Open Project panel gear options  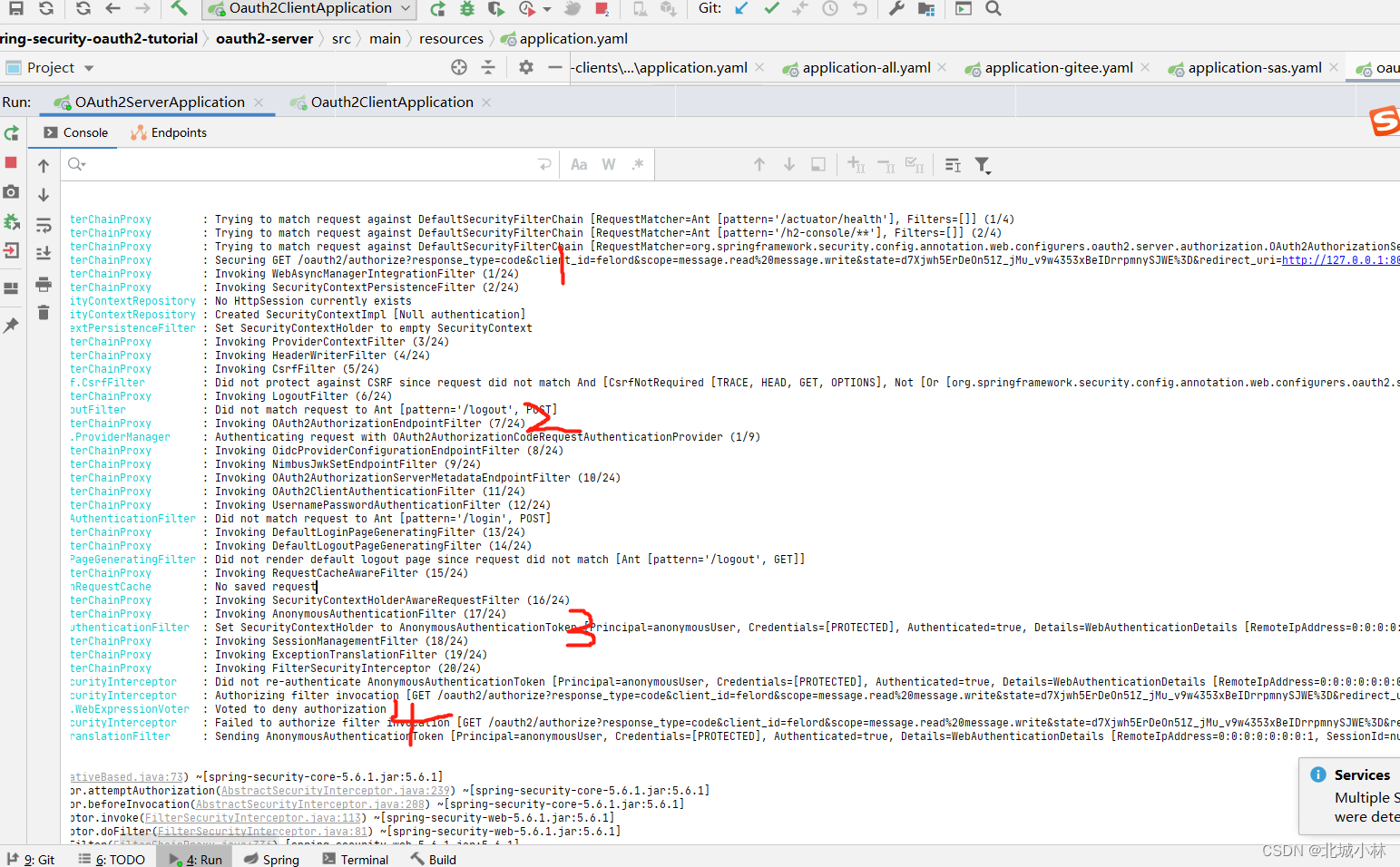click(x=526, y=67)
